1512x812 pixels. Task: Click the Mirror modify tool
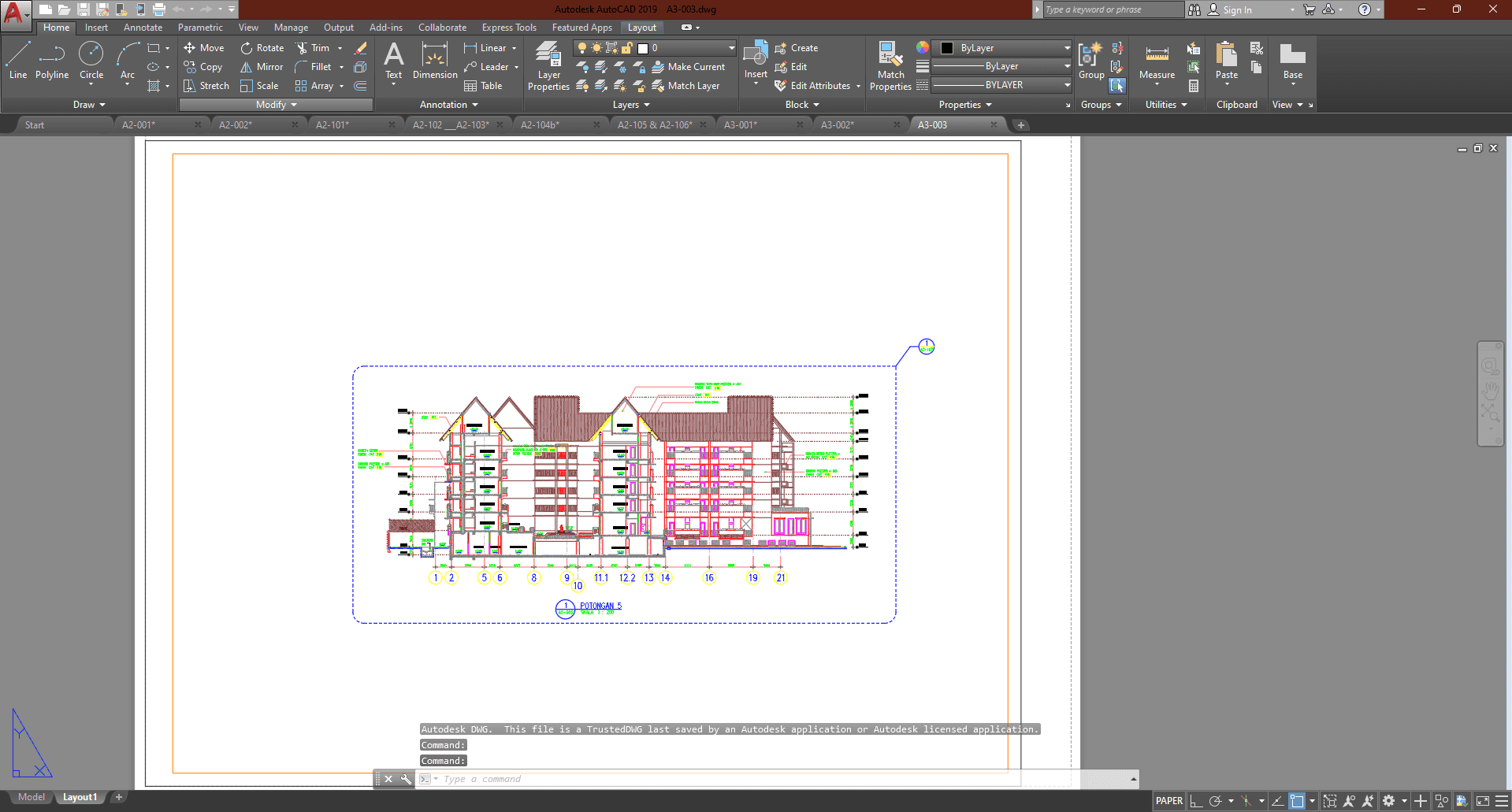262,67
